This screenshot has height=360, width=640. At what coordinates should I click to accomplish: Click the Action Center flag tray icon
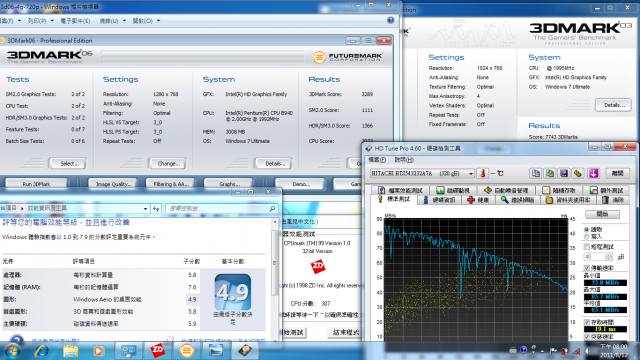(x=553, y=351)
